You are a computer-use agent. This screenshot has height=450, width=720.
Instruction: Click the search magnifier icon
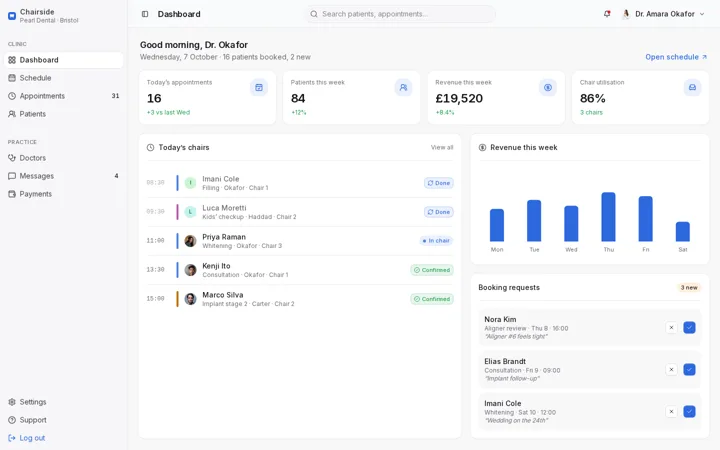[314, 14]
